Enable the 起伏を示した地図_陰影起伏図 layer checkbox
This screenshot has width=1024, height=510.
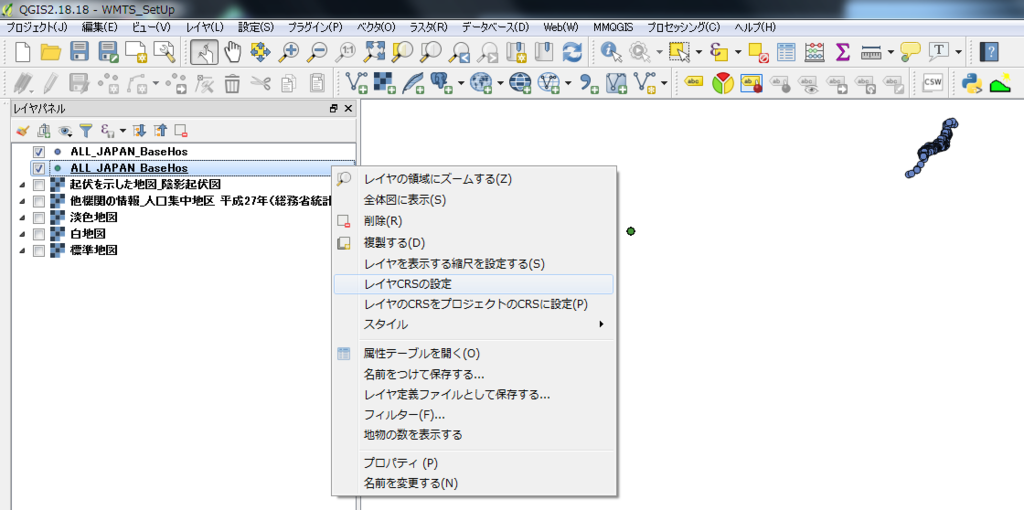tap(39, 185)
